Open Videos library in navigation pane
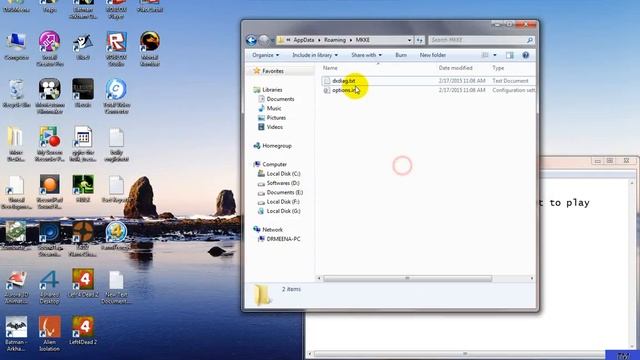 click(x=275, y=127)
